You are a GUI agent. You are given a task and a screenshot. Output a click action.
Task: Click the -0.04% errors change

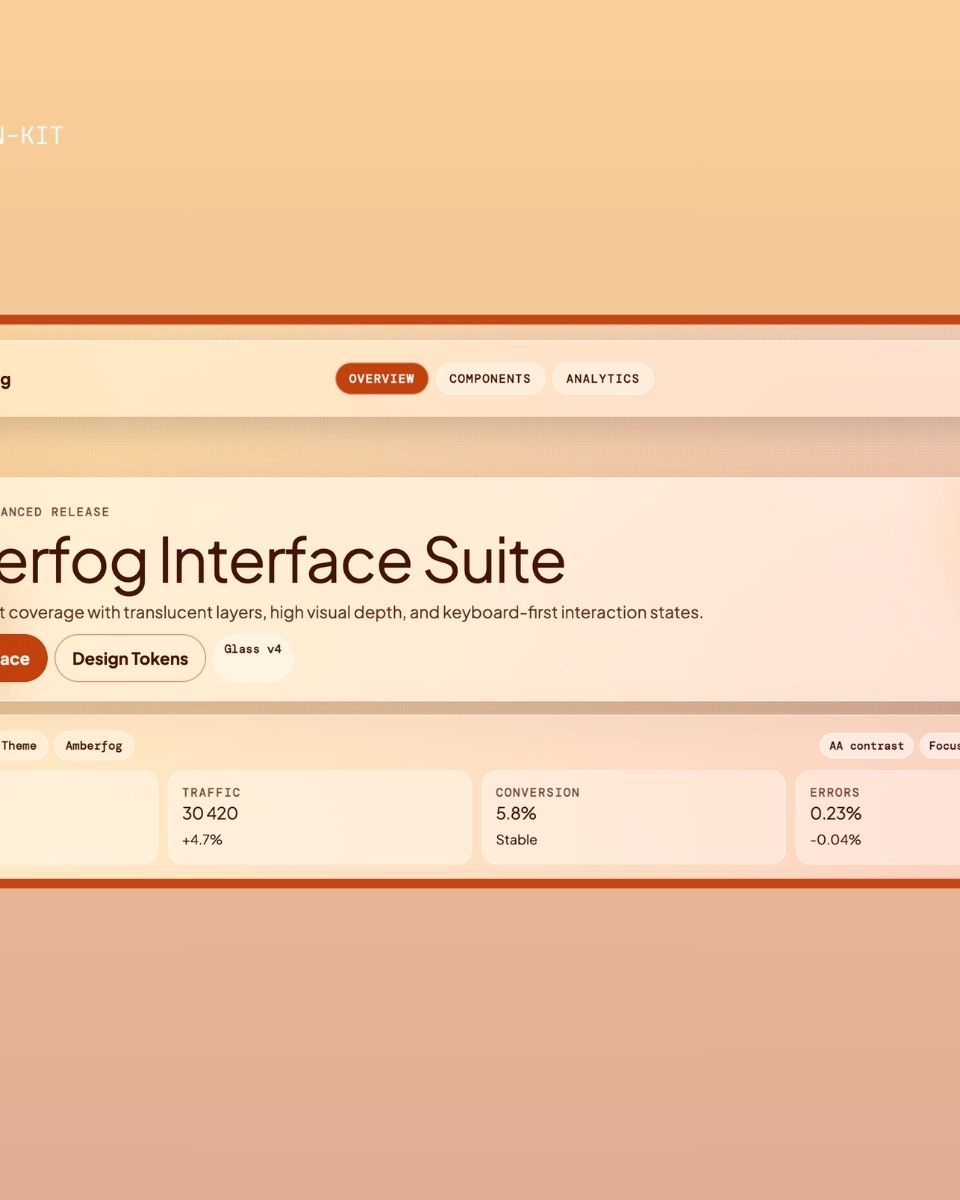[x=836, y=840]
